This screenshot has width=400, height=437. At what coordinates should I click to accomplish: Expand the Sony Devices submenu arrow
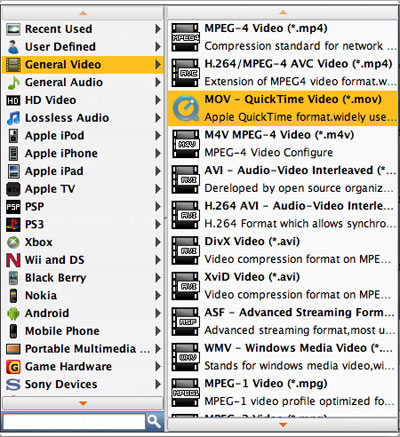coord(158,384)
